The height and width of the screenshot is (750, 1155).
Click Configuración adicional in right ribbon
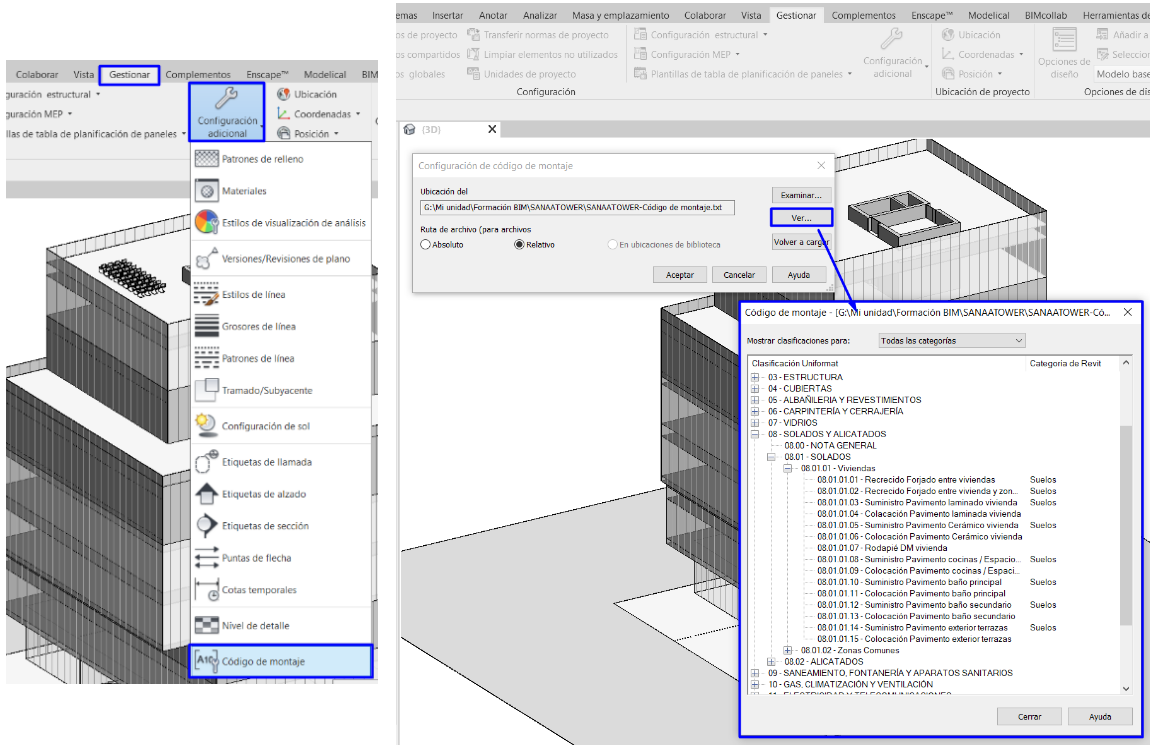tap(893, 52)
